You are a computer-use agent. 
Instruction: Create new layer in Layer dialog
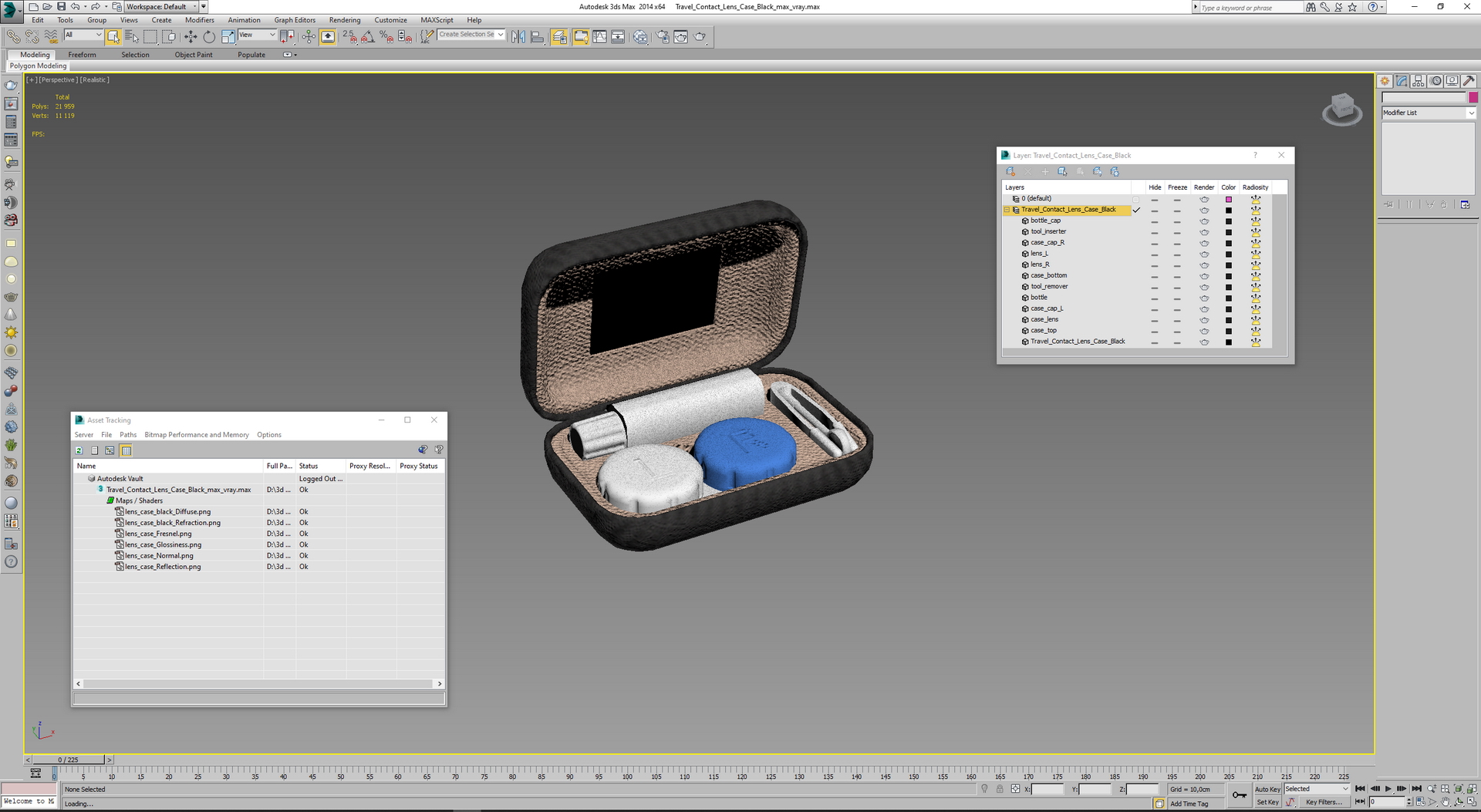(x=1010, y=171)
